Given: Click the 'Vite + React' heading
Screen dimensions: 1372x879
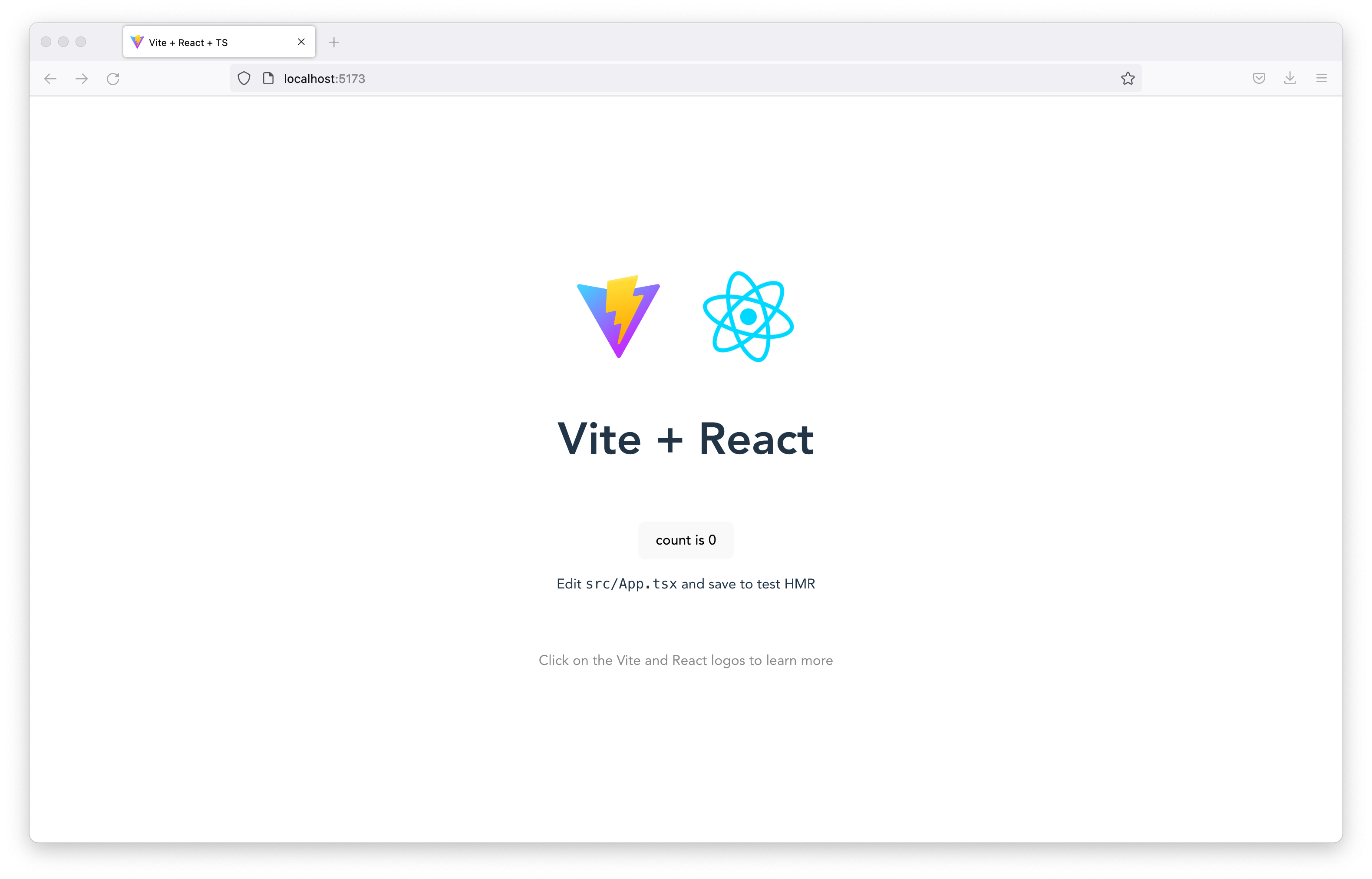Looking at the screenshot, I should click(686, 439).
